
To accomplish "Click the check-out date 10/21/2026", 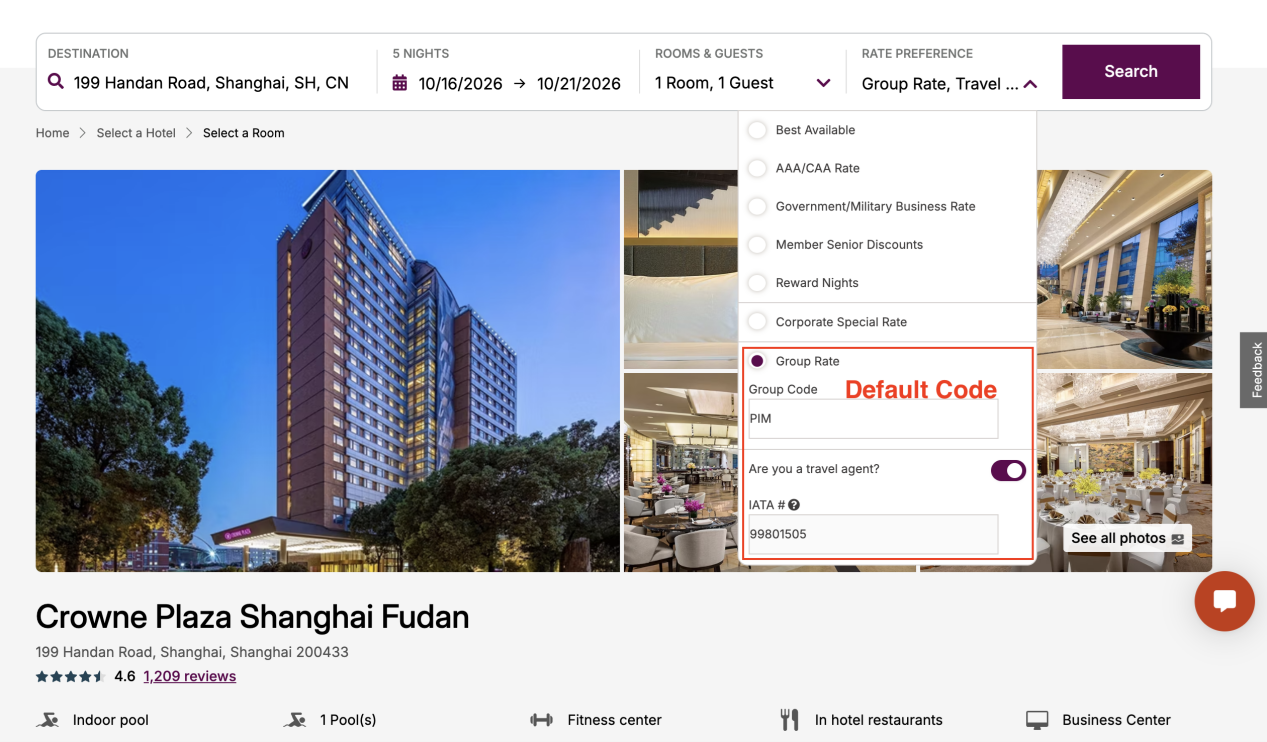I will point(579,84).
